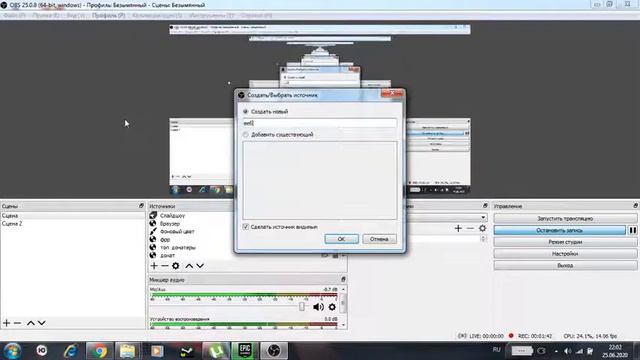Screen dimensions: 640x360
Task: Open the Справка menu
Action: tap(256, 16)
